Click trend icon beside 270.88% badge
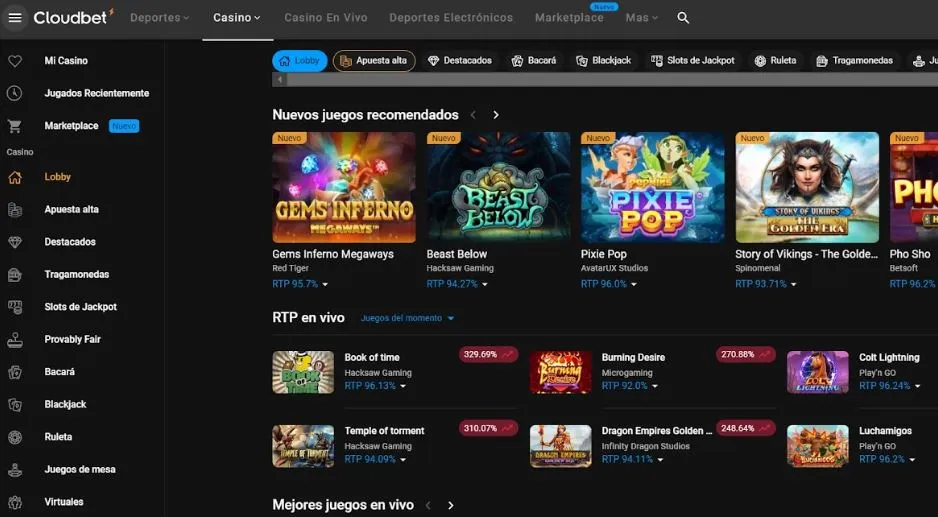The image size is (938, 517). coord(766,355)
